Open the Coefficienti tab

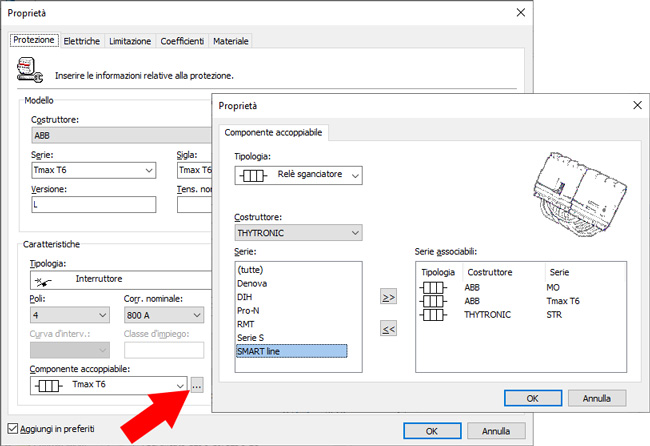(181, 41)
